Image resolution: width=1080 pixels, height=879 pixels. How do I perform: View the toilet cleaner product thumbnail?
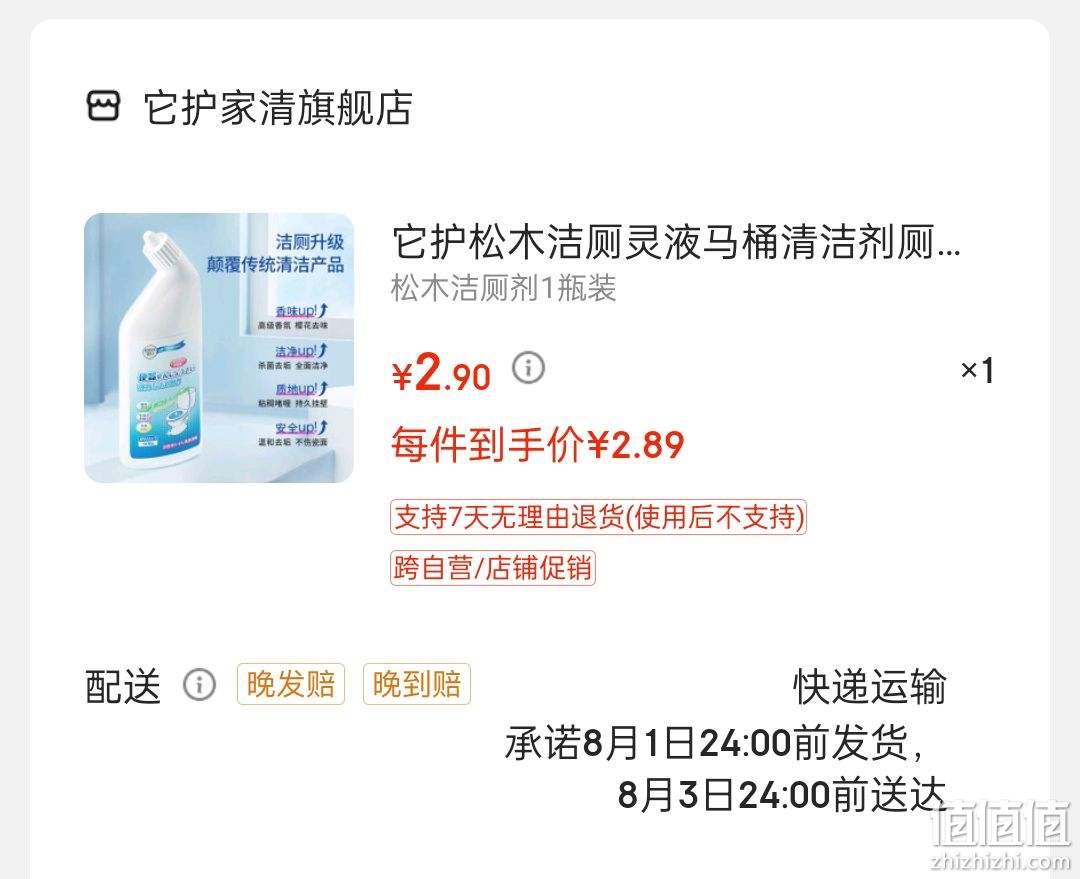click(219, 348)
